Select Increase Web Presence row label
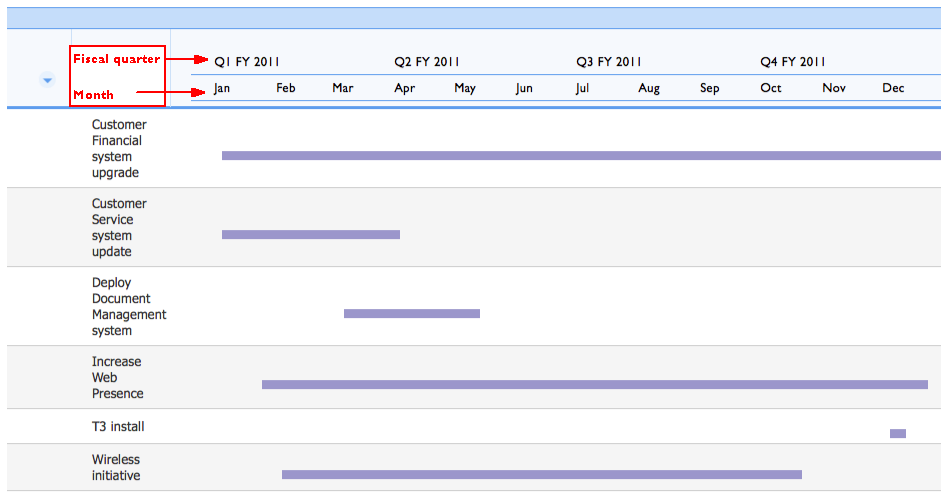This screenshot has height=494, width=941. click(118, 378)
